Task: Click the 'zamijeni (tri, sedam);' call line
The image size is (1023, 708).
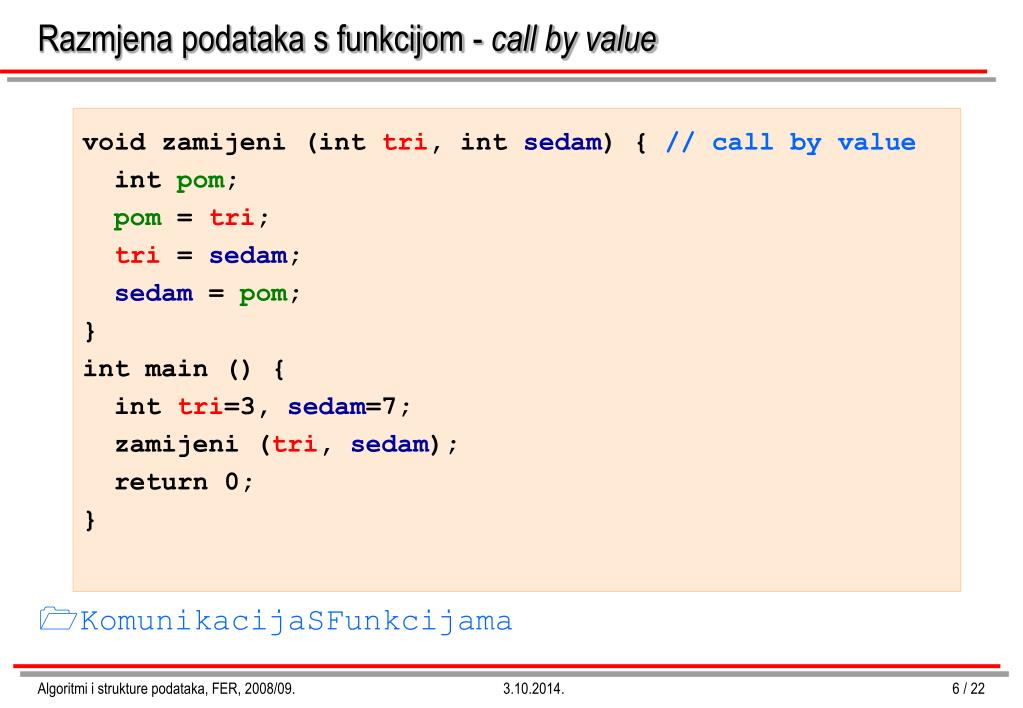Action: (286, 444)
